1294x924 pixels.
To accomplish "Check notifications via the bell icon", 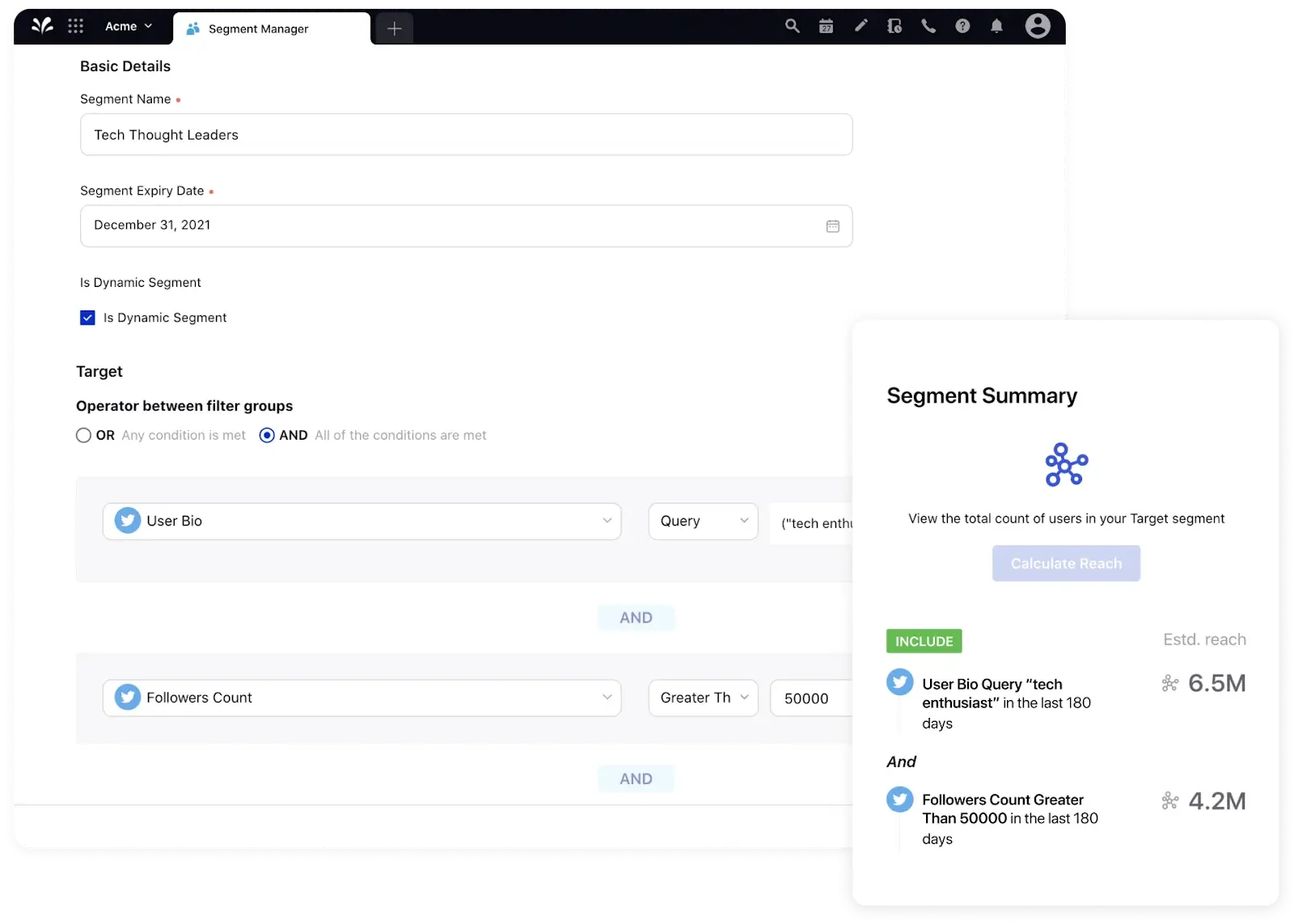I will coord(996,26).
